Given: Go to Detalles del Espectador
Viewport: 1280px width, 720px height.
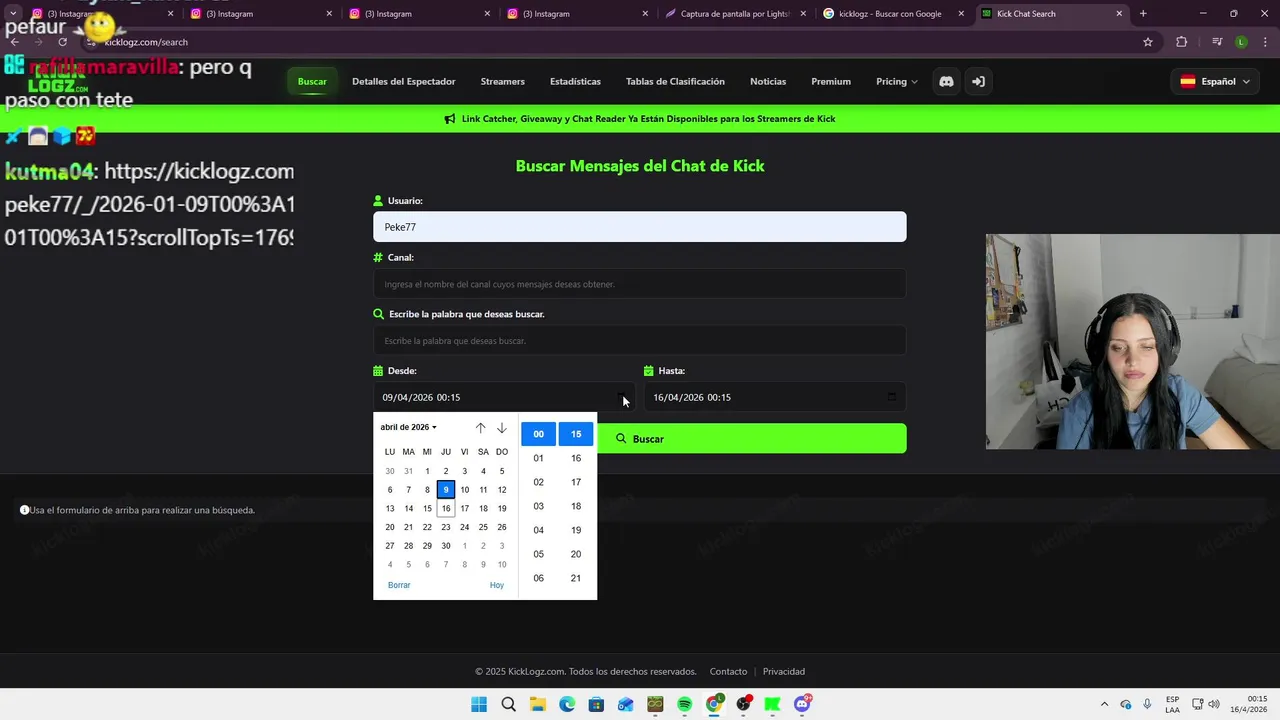Looking at the screenshot, I should 403,81.
